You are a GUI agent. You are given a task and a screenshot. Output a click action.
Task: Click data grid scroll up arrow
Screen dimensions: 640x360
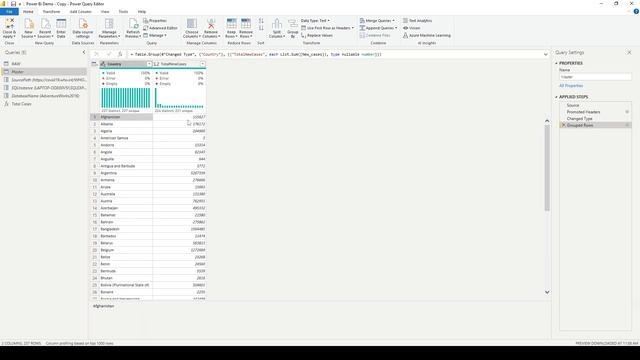[x=547, y=121]
